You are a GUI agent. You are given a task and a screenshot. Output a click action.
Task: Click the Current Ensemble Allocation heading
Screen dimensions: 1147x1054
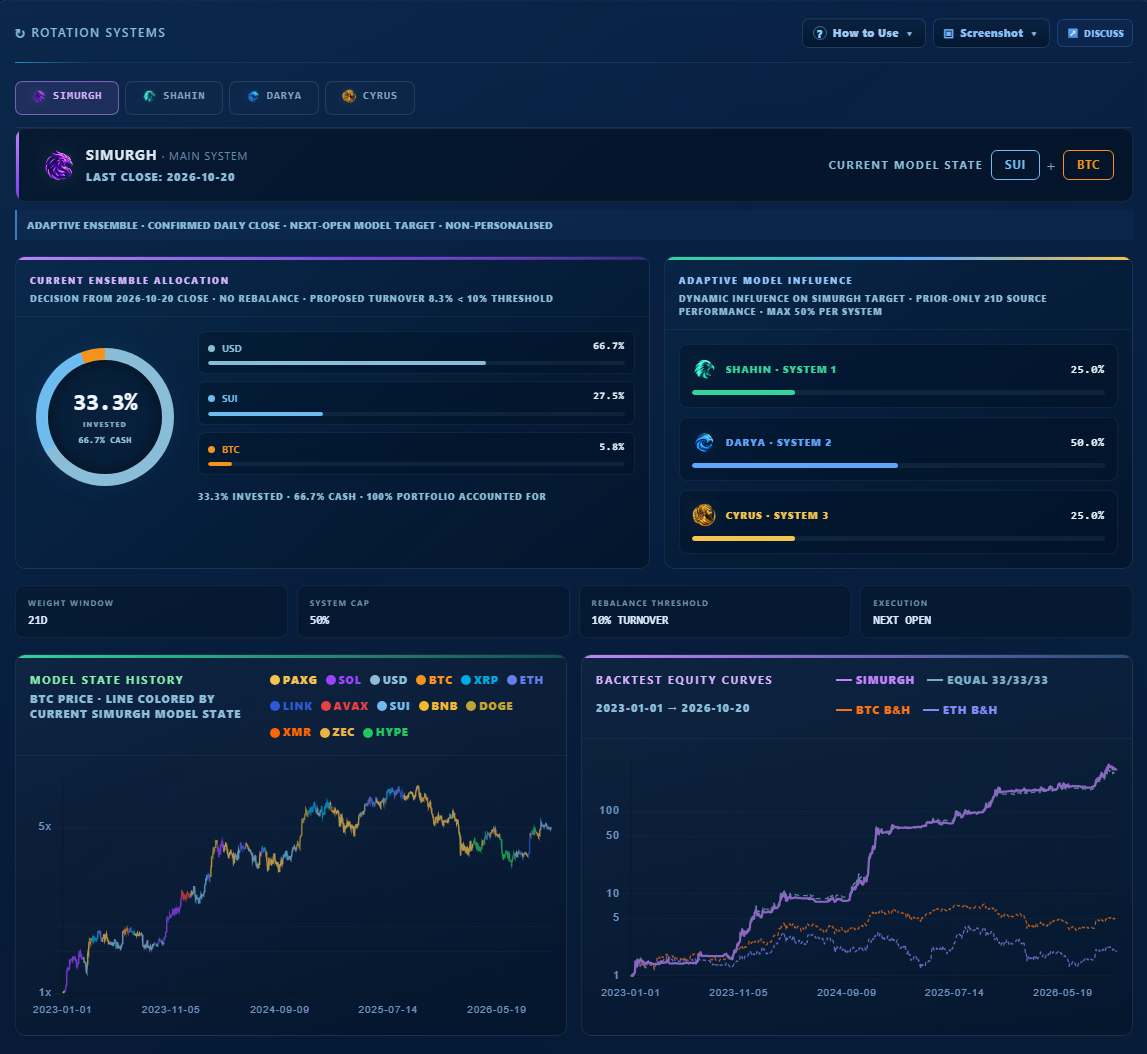tap(129, 281)
